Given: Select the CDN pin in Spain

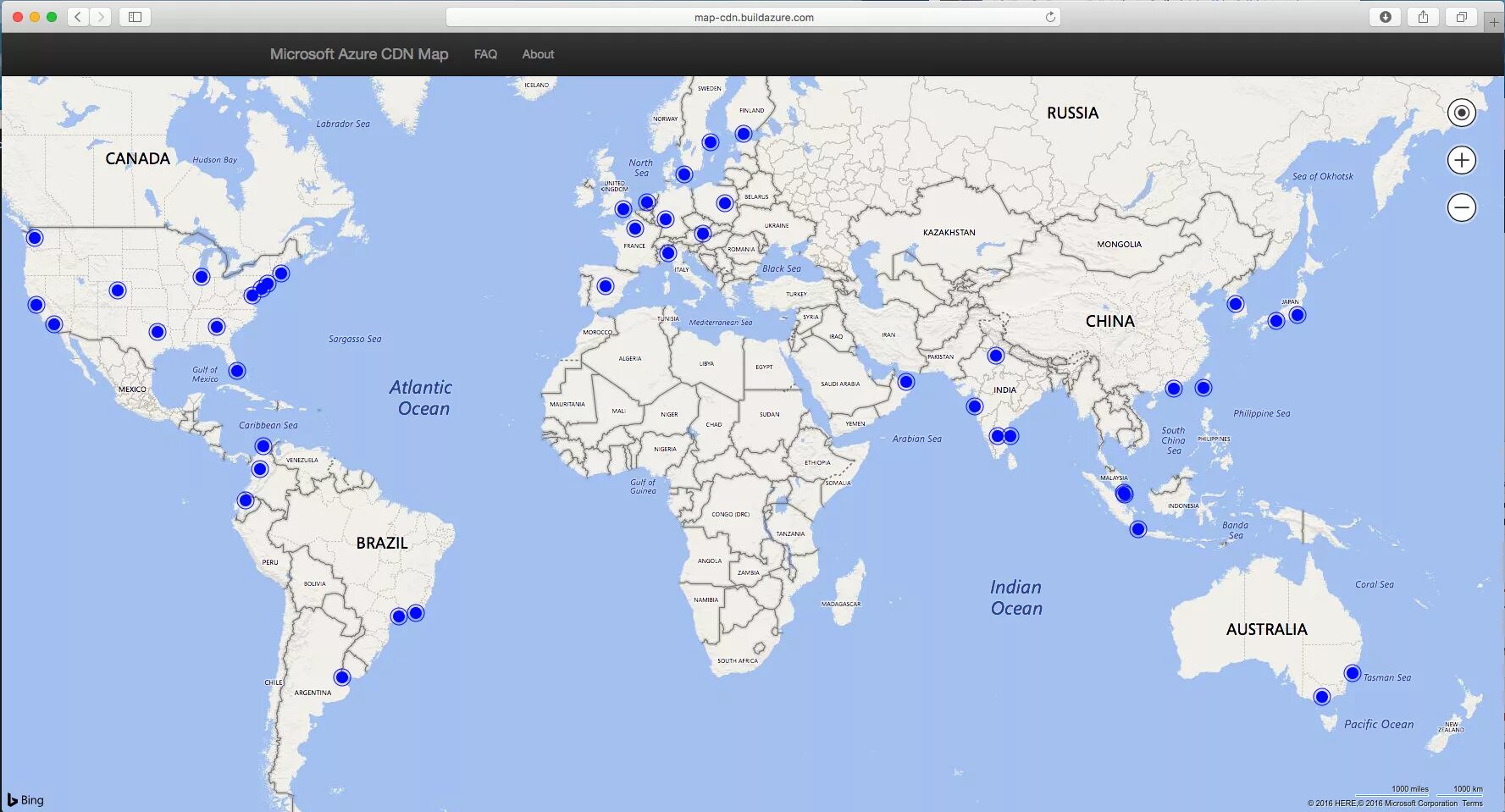Looking at the screenshot, I should [x=606, y=286].
